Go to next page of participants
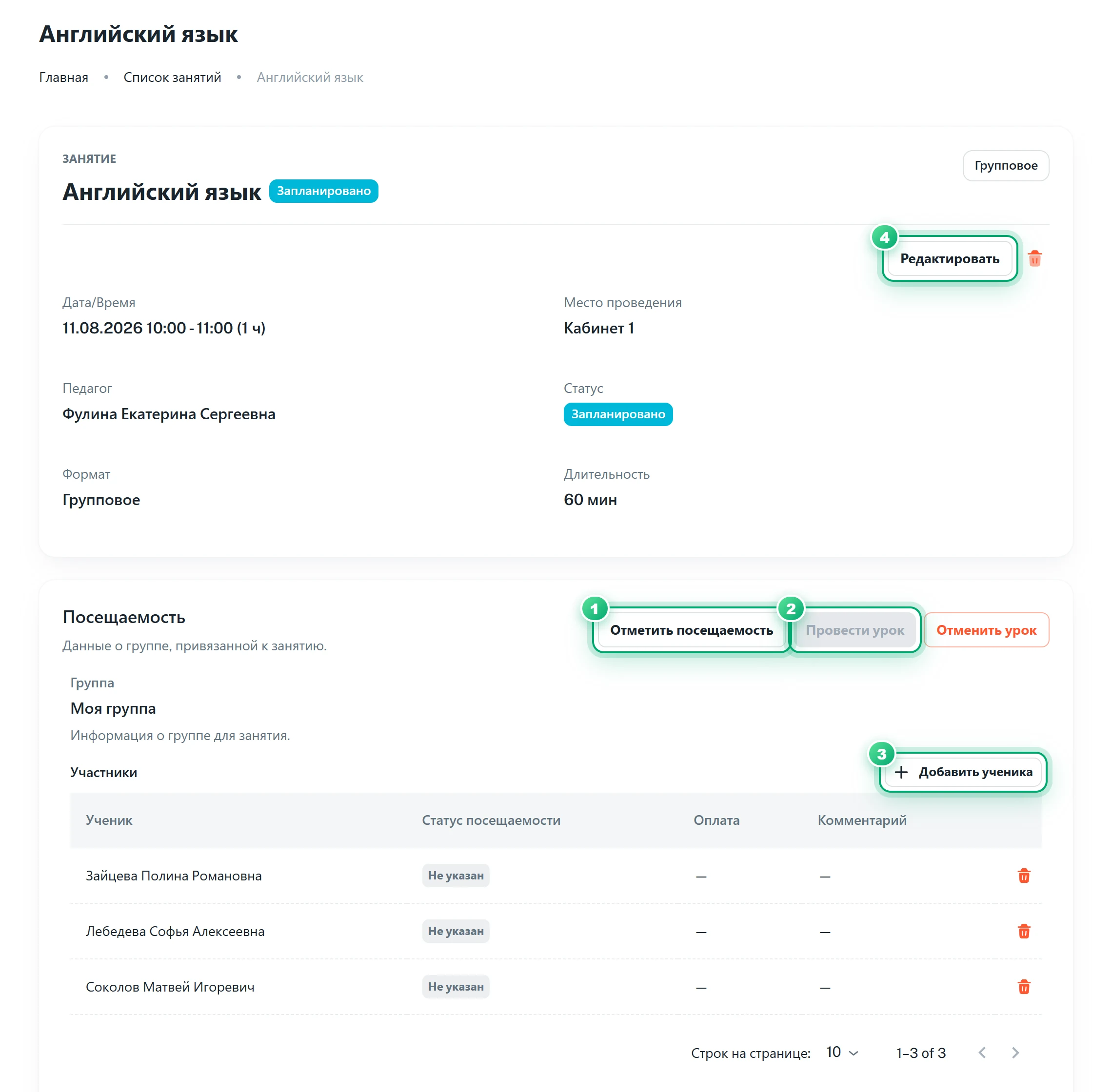Screen dimensions: 1112x1092 [x=1015, y=1053]
